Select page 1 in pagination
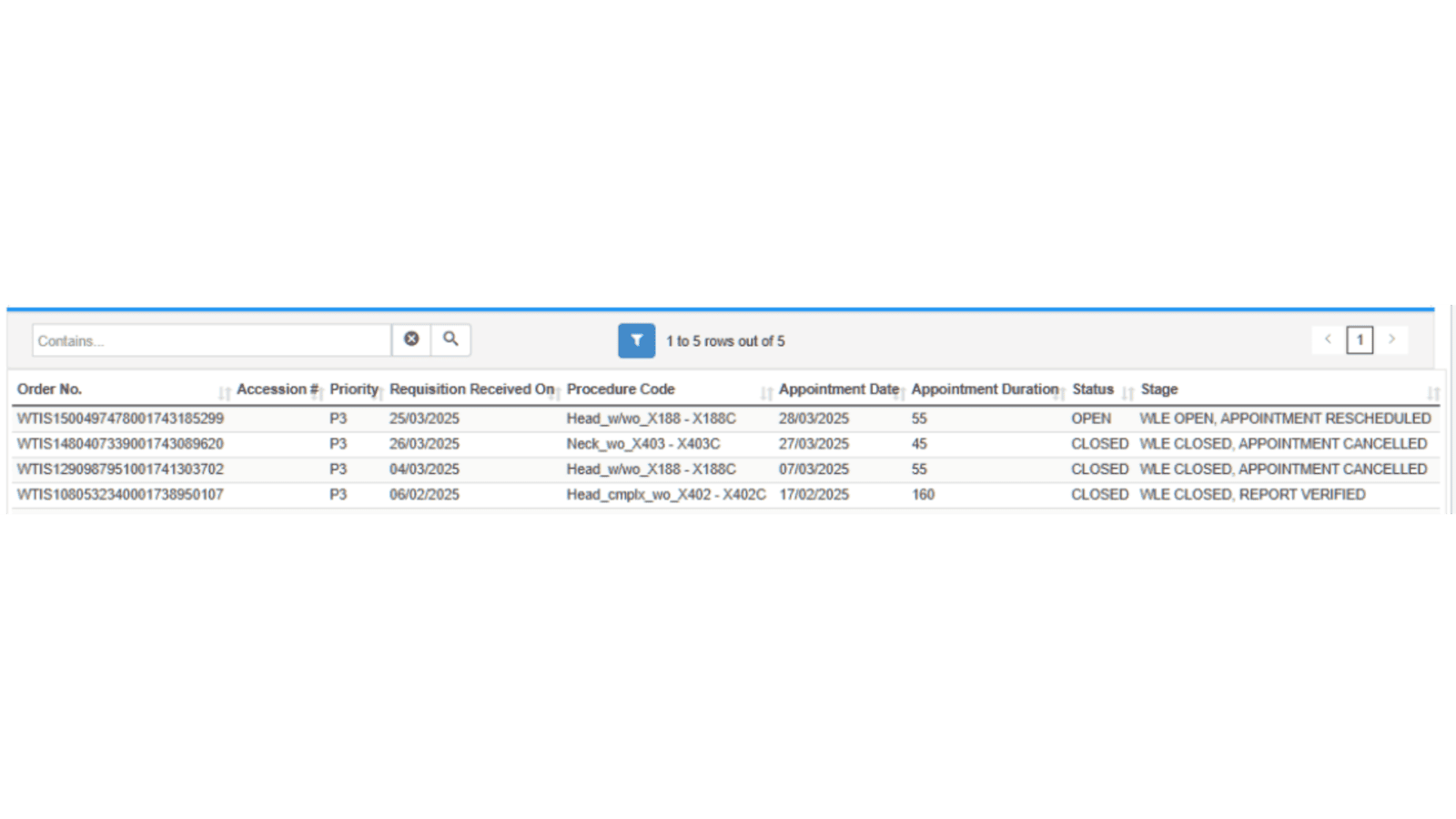Image resolution: width=1456 pixels, height=819 pixels. (1360, 340)
